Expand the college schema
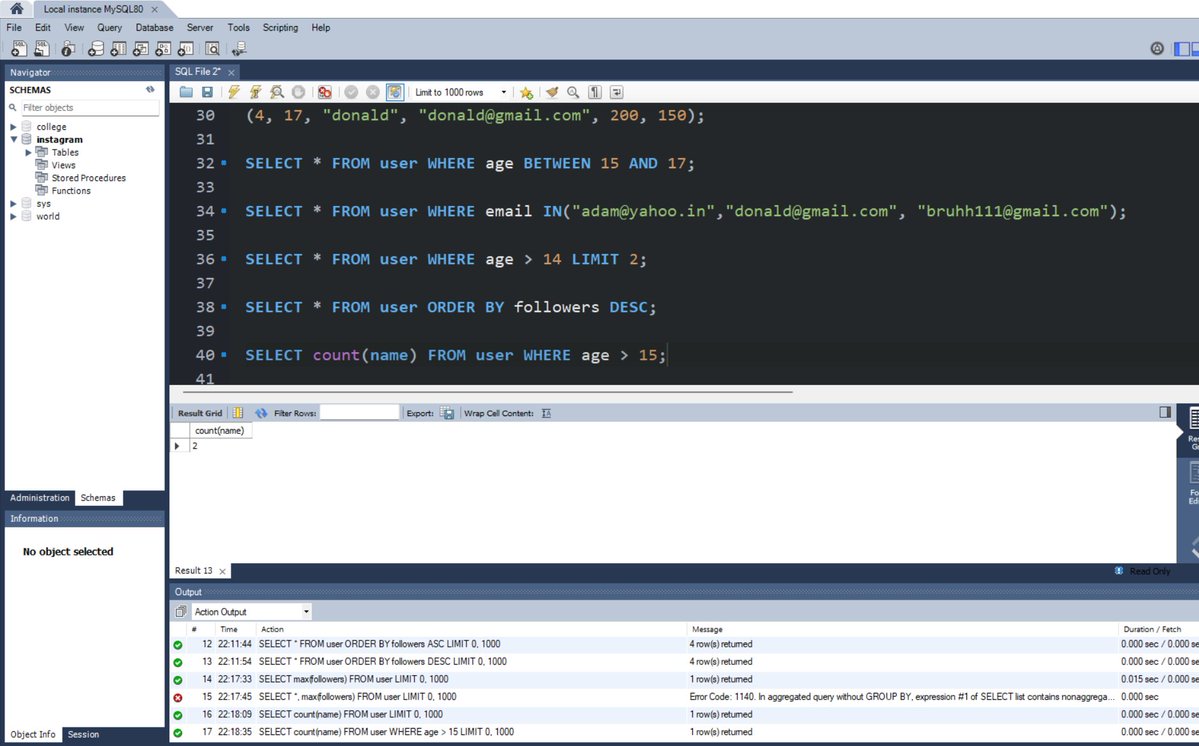Viewport: 1199px width, 746px height. [13, 127]
